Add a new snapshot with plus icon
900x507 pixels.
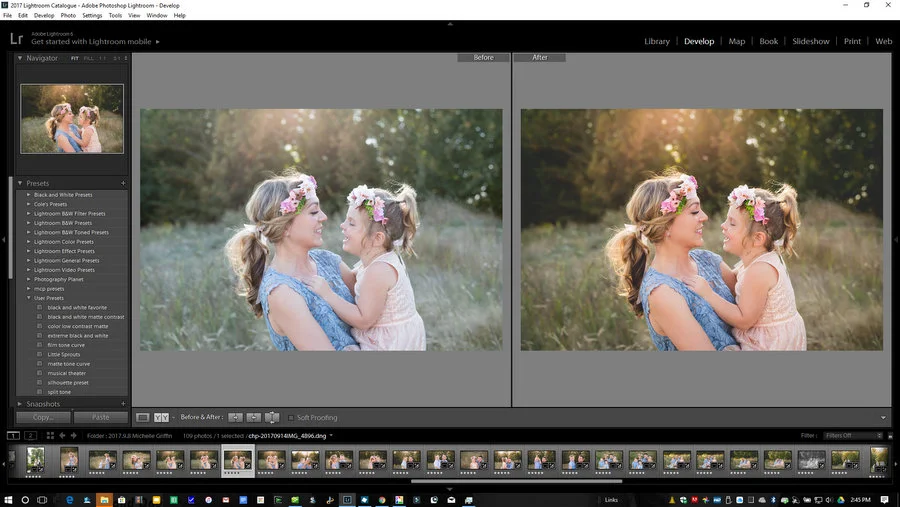[x=123, y=404]
